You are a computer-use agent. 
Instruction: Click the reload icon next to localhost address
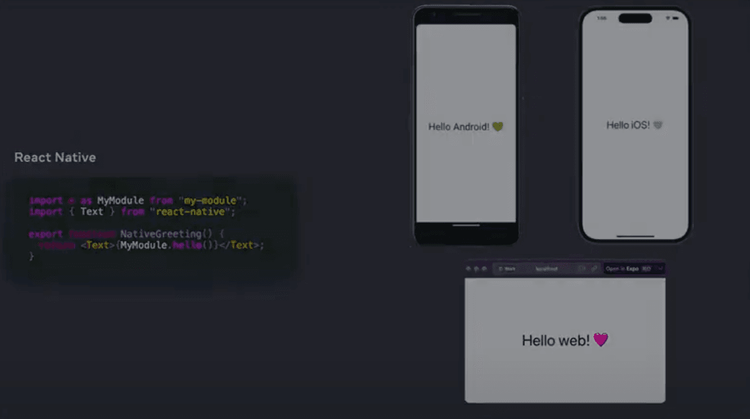click(582, 269)
